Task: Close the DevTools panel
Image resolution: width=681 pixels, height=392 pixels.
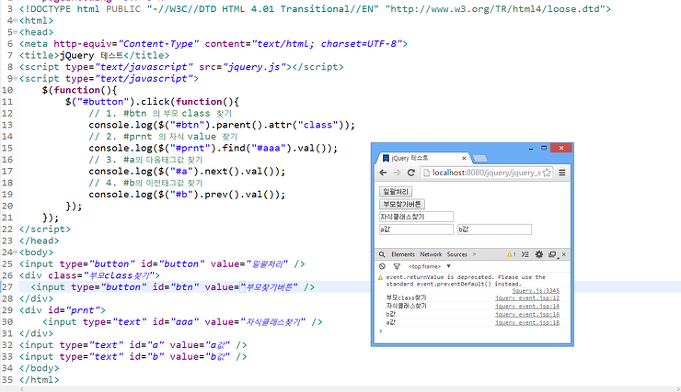Action: (x=564, y=254)
